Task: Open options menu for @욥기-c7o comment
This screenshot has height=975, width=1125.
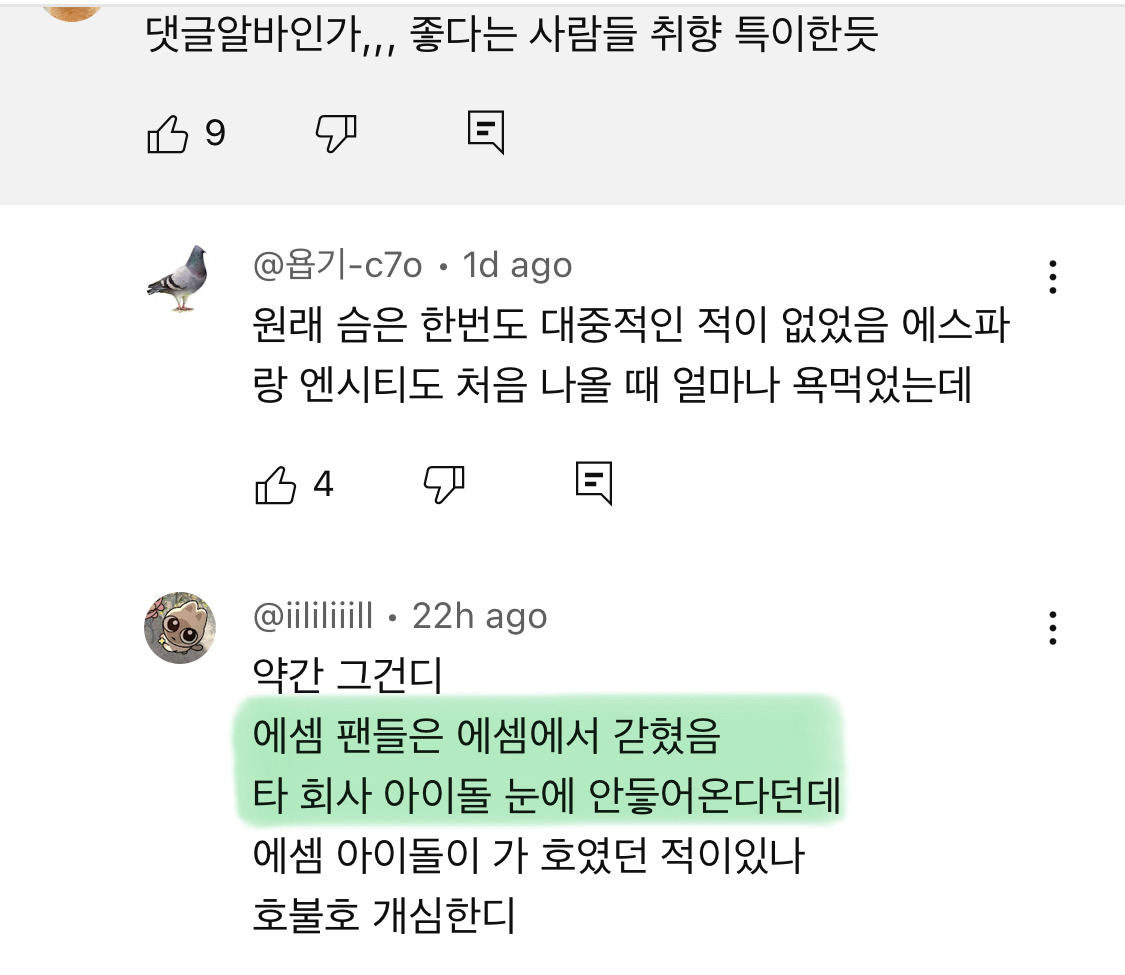Action: click(1052, 277)
